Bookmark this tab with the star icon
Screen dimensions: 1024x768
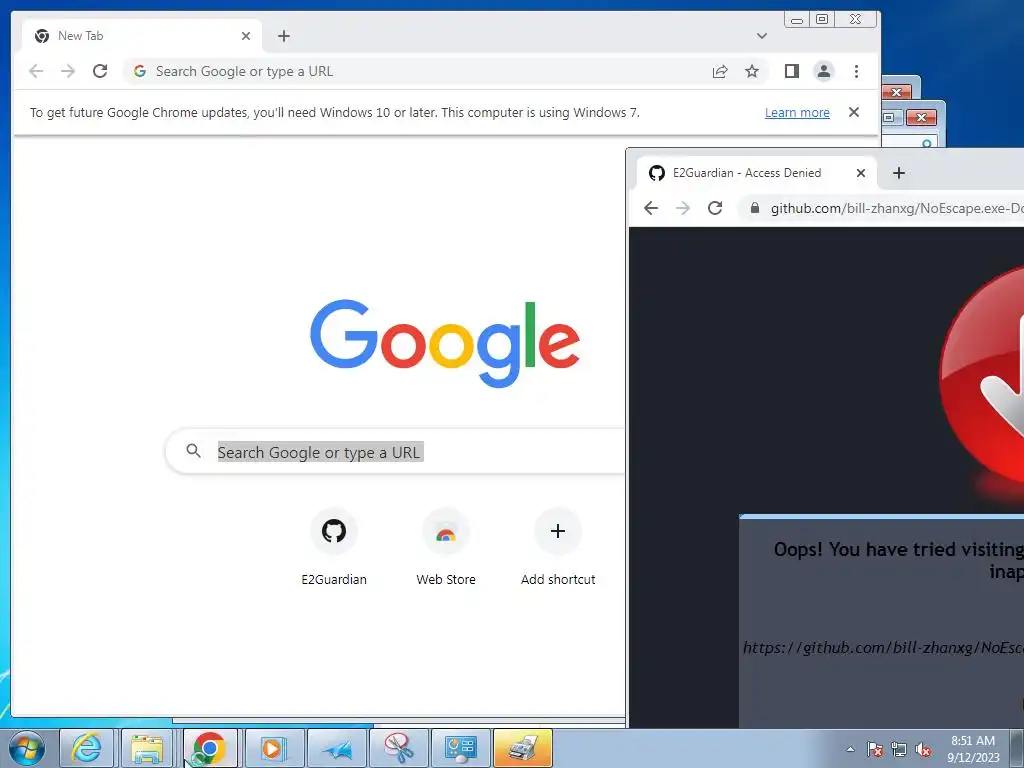(752, 71)
